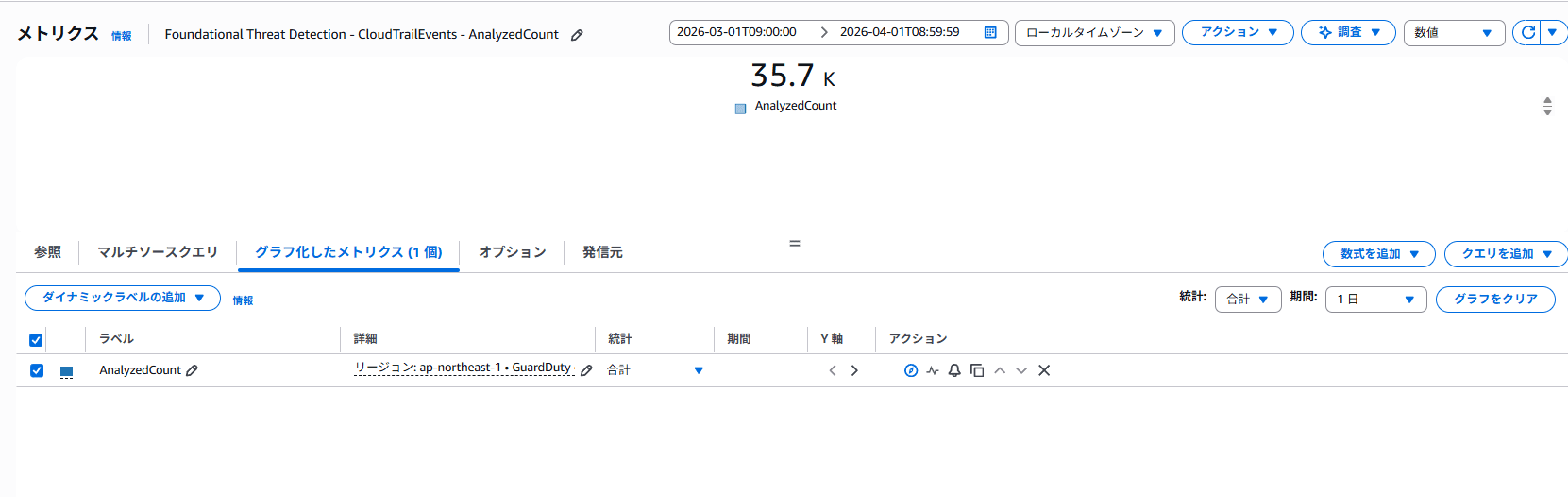
Task: Edit the metric details pencil icon
Action: tap(586, 370)
